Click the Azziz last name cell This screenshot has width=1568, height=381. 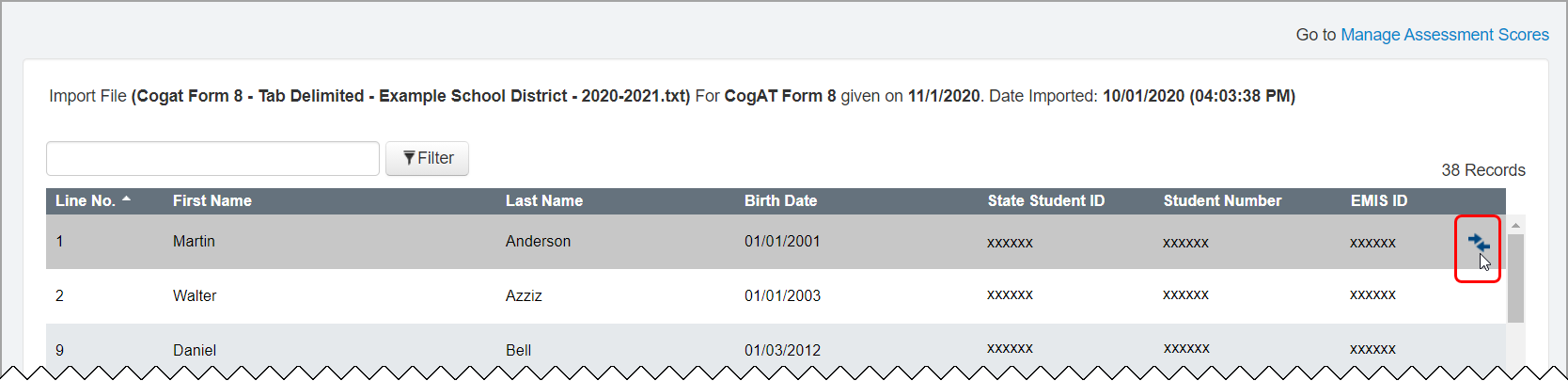tap(524, 296)
